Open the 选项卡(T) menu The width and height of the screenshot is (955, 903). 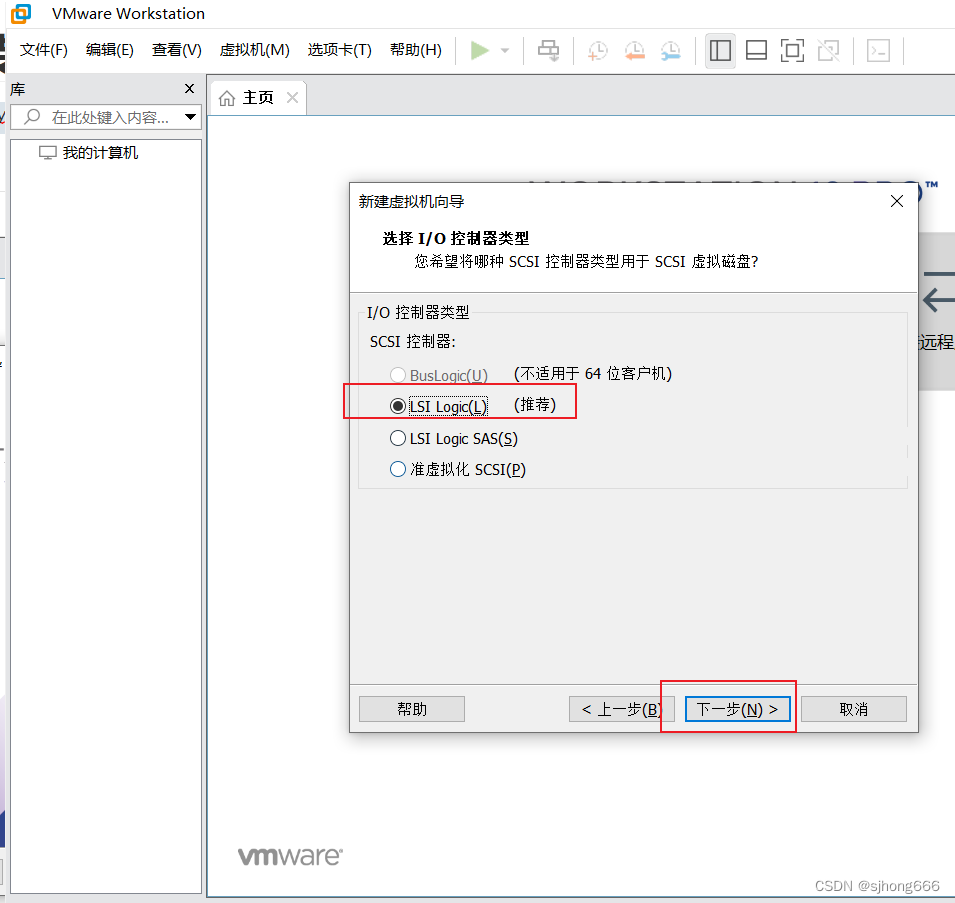click(339, 50)
